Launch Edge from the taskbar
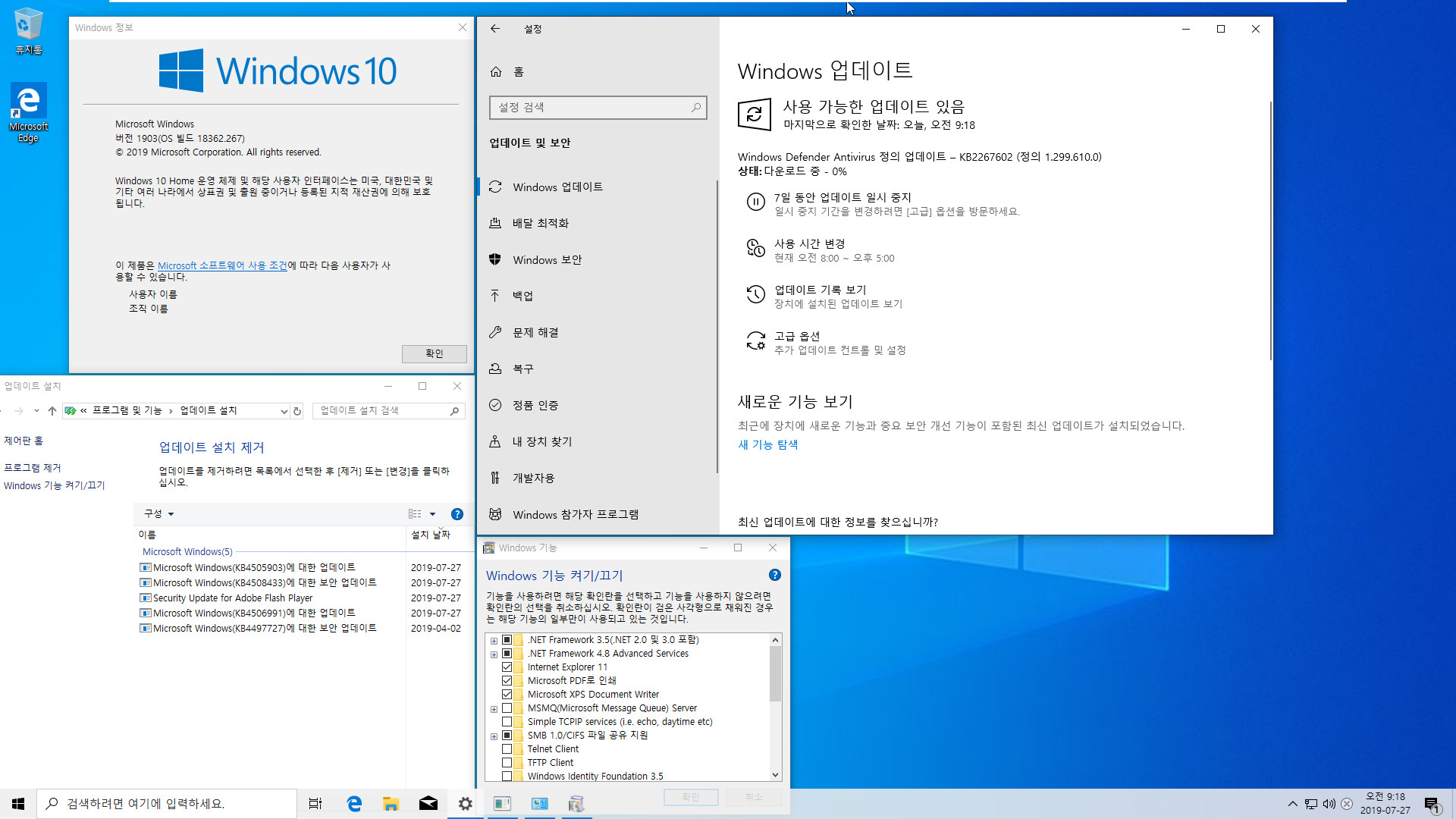Viewport: 1456px width, 819px height. pos(354,804)
